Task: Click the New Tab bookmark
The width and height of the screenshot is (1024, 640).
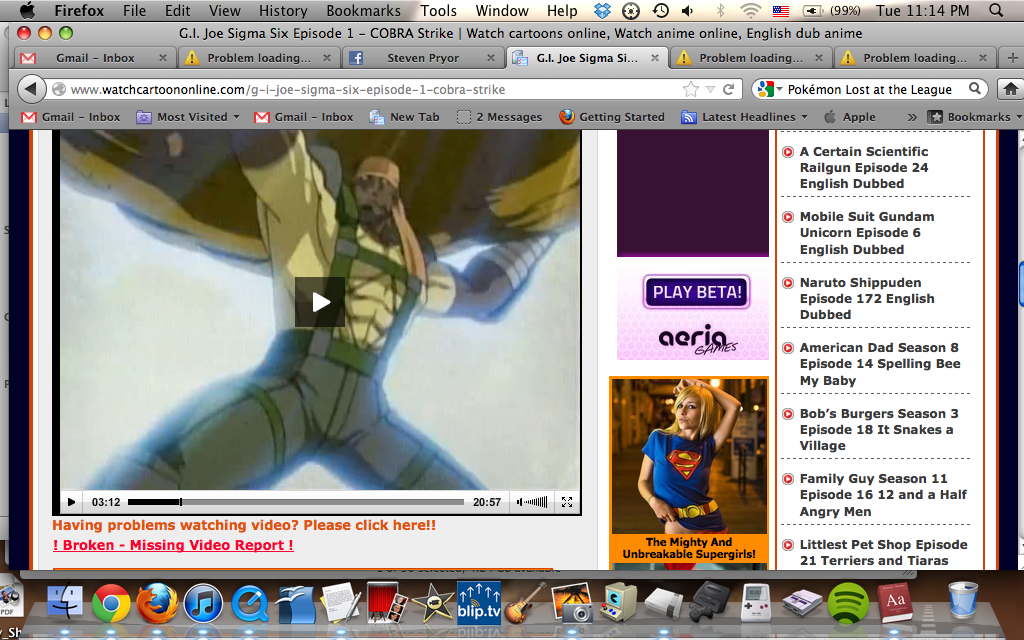Action: click(404, 117)
